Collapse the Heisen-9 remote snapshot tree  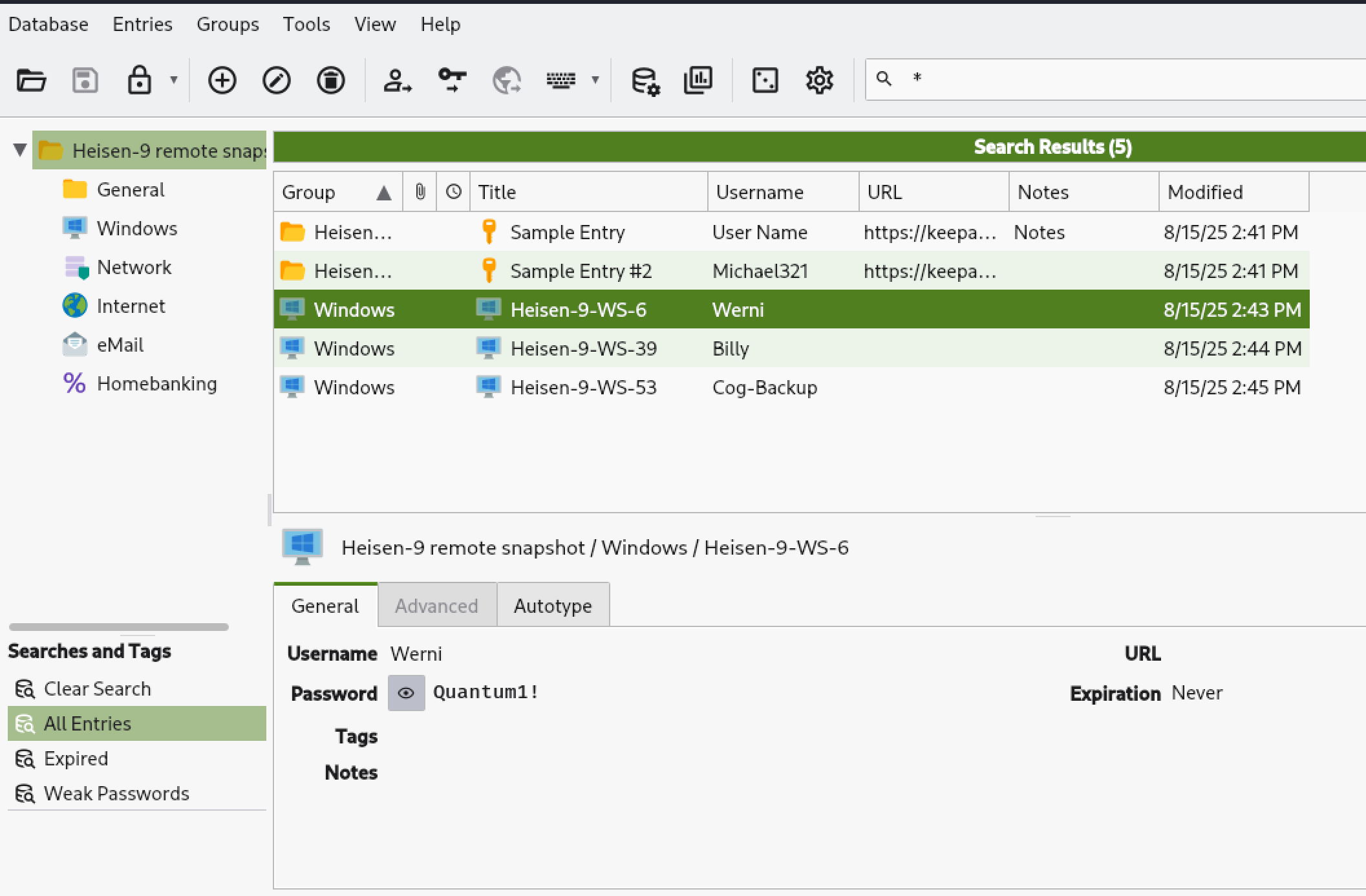point(20,151)
